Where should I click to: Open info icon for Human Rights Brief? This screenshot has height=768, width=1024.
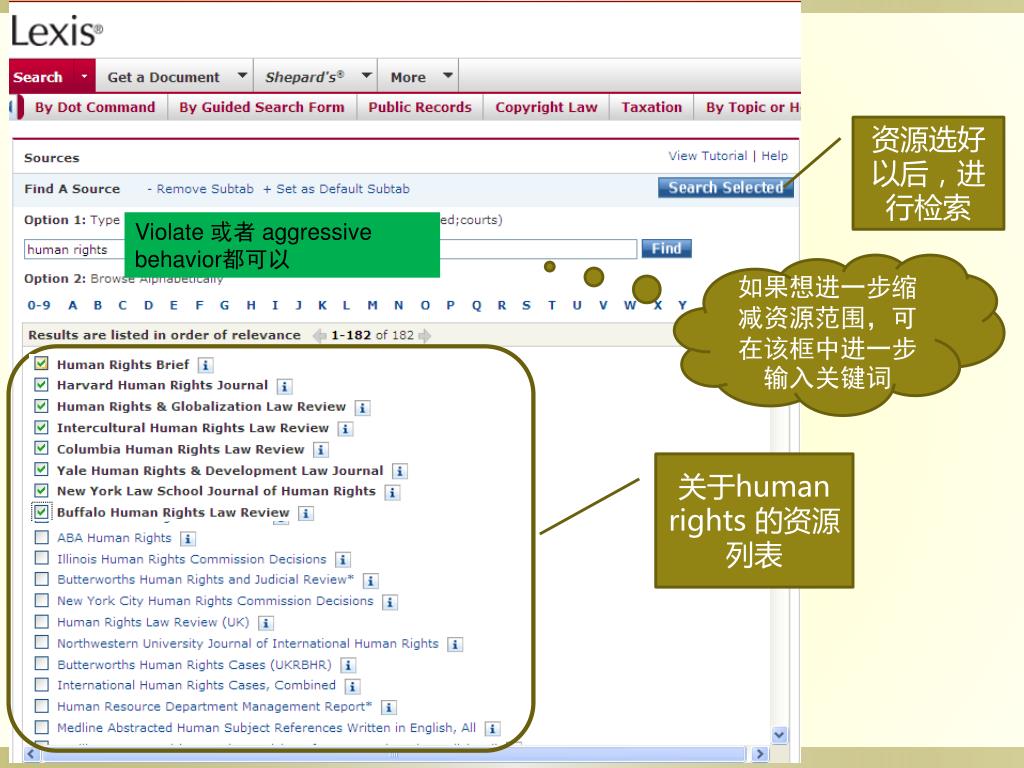[x=205, y=366]
